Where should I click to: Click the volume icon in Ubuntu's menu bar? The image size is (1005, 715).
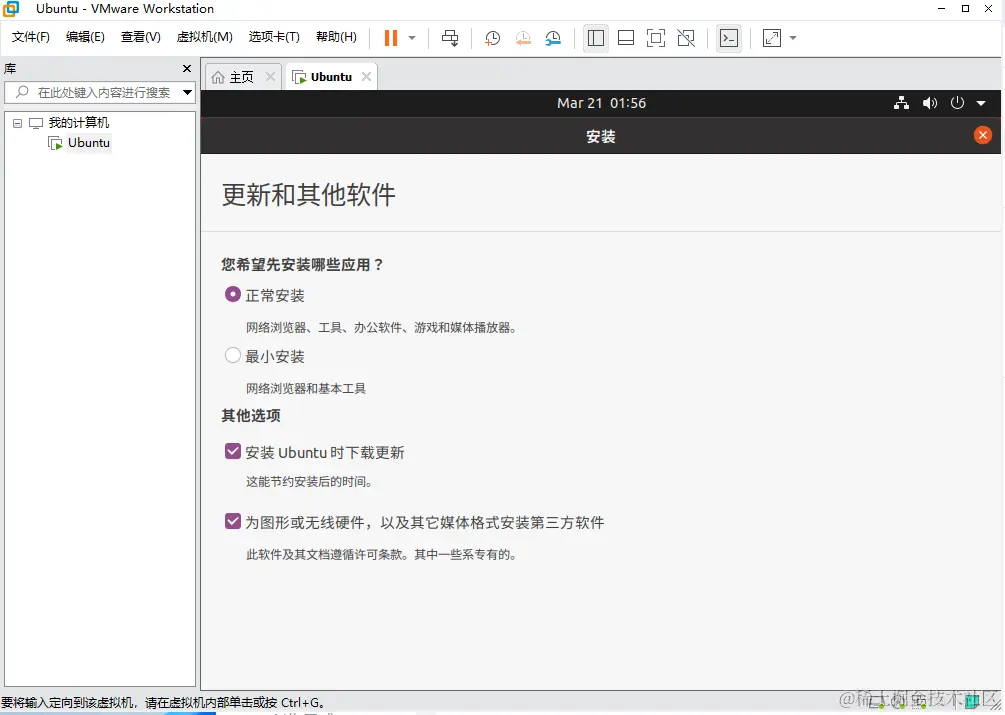[x=929, y=103]
